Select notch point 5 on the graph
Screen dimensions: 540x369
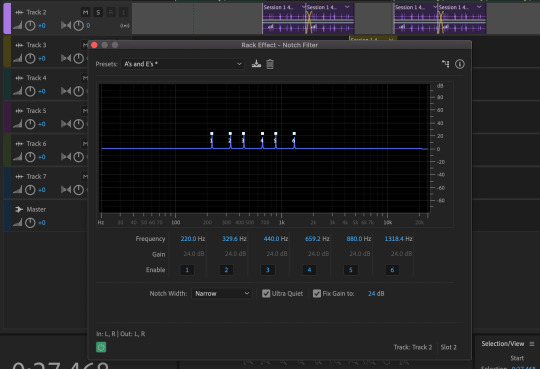[276, 134]
